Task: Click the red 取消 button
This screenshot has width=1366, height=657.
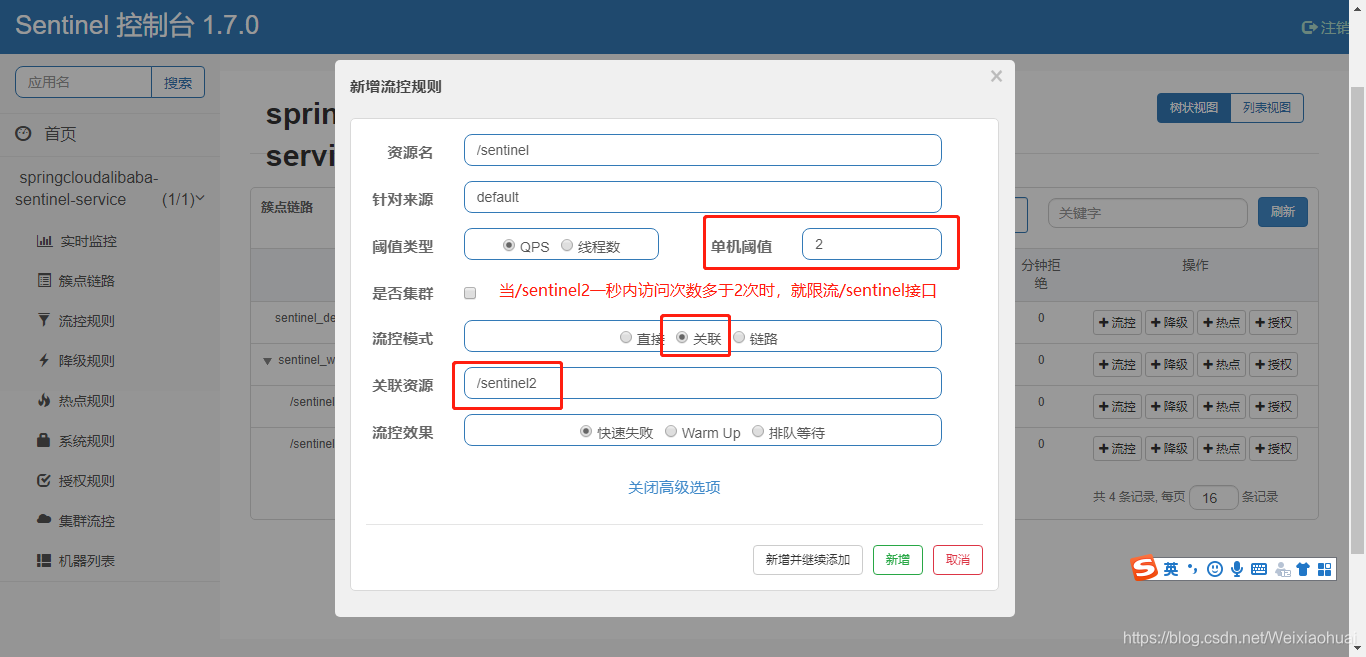Action: [x=958, y=560]
